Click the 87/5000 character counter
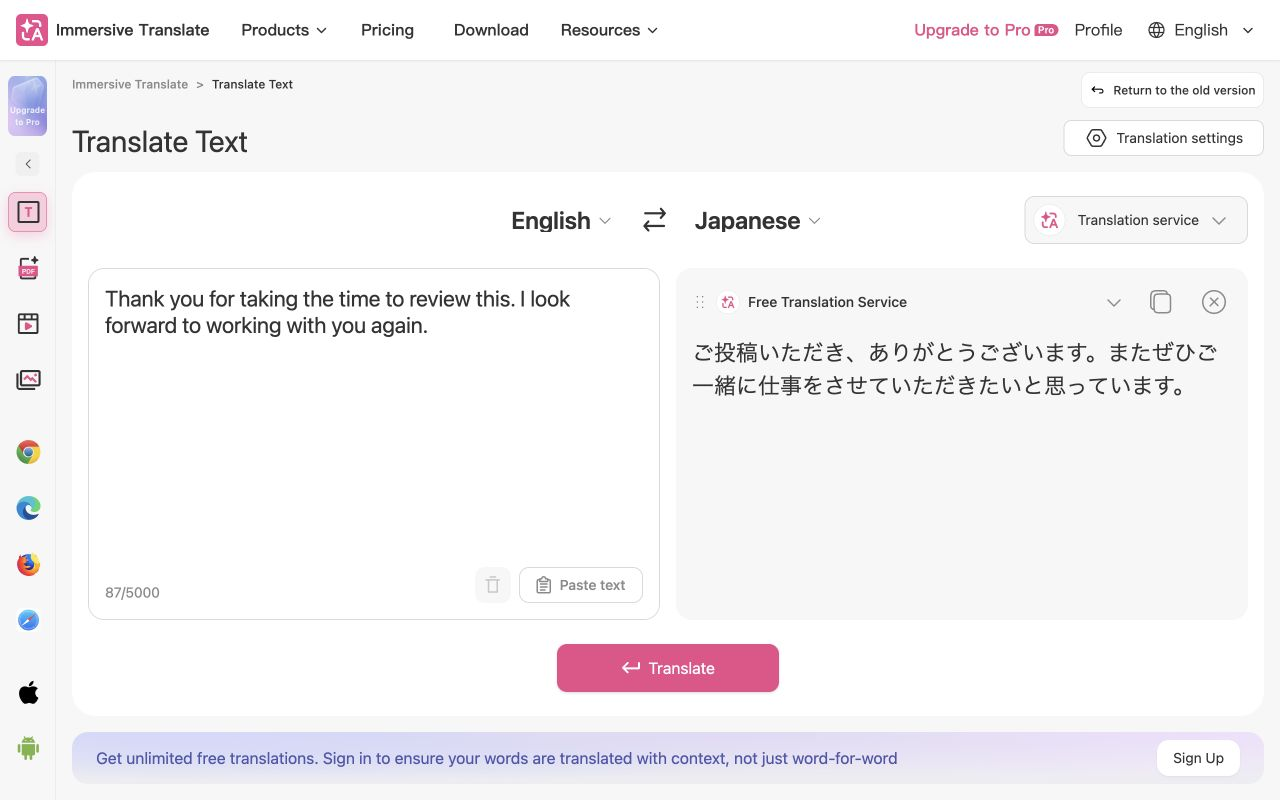1280x800 pixels. click(x=132, y=592)
